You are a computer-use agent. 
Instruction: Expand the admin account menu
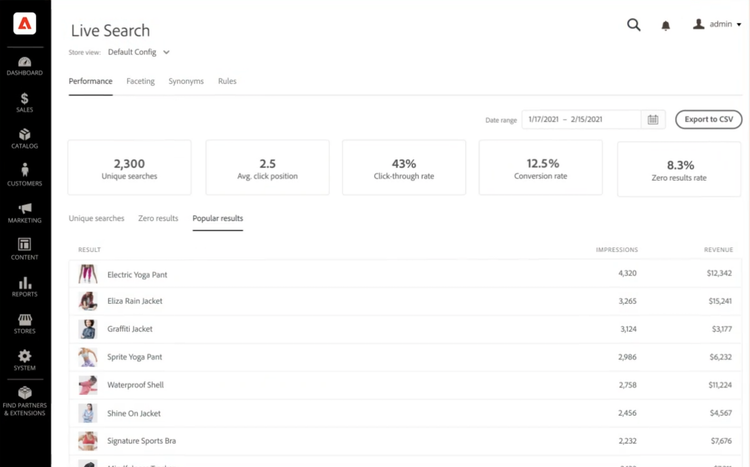pos(718,25)
